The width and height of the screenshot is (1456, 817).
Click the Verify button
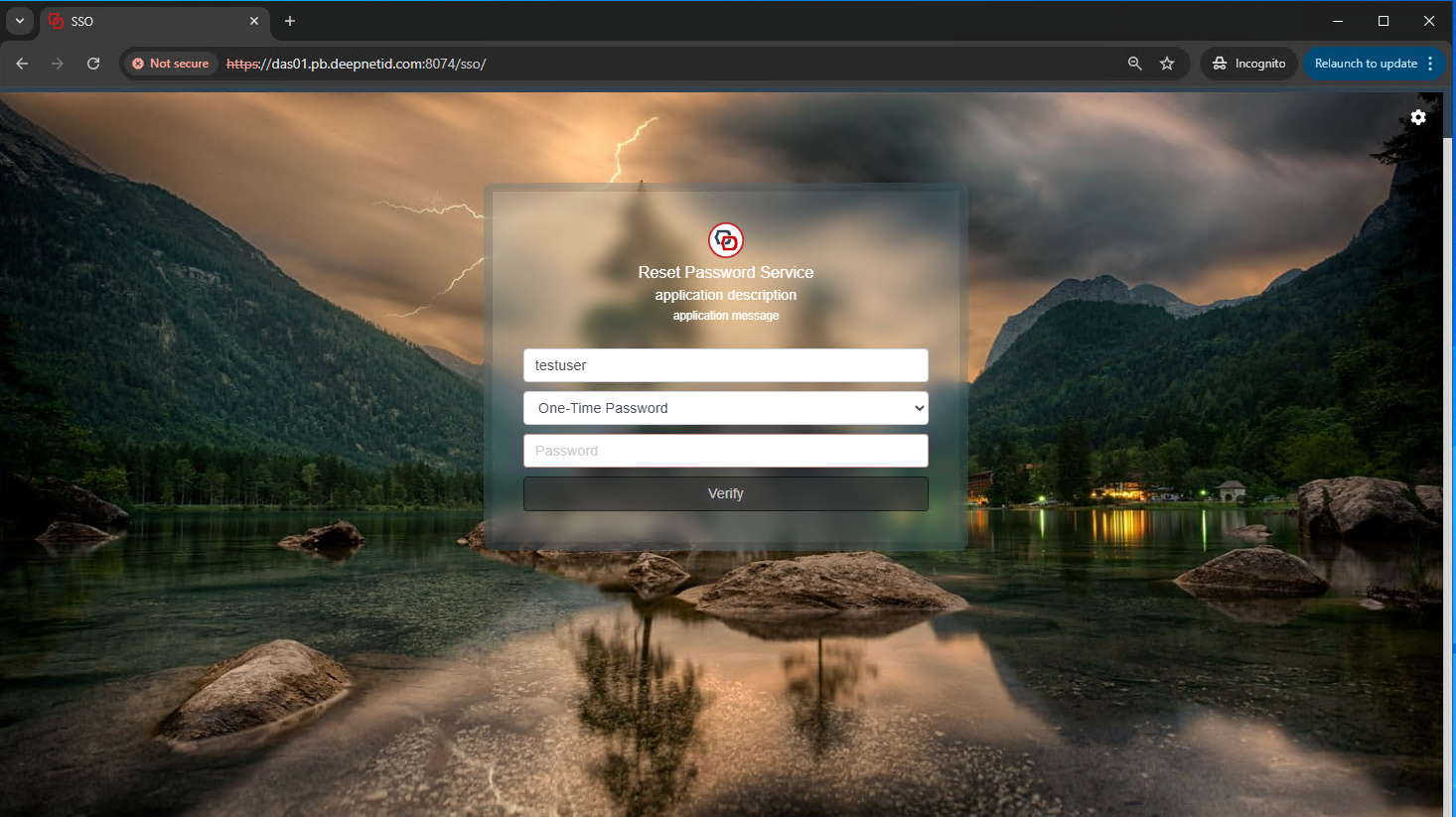[726, 493]
